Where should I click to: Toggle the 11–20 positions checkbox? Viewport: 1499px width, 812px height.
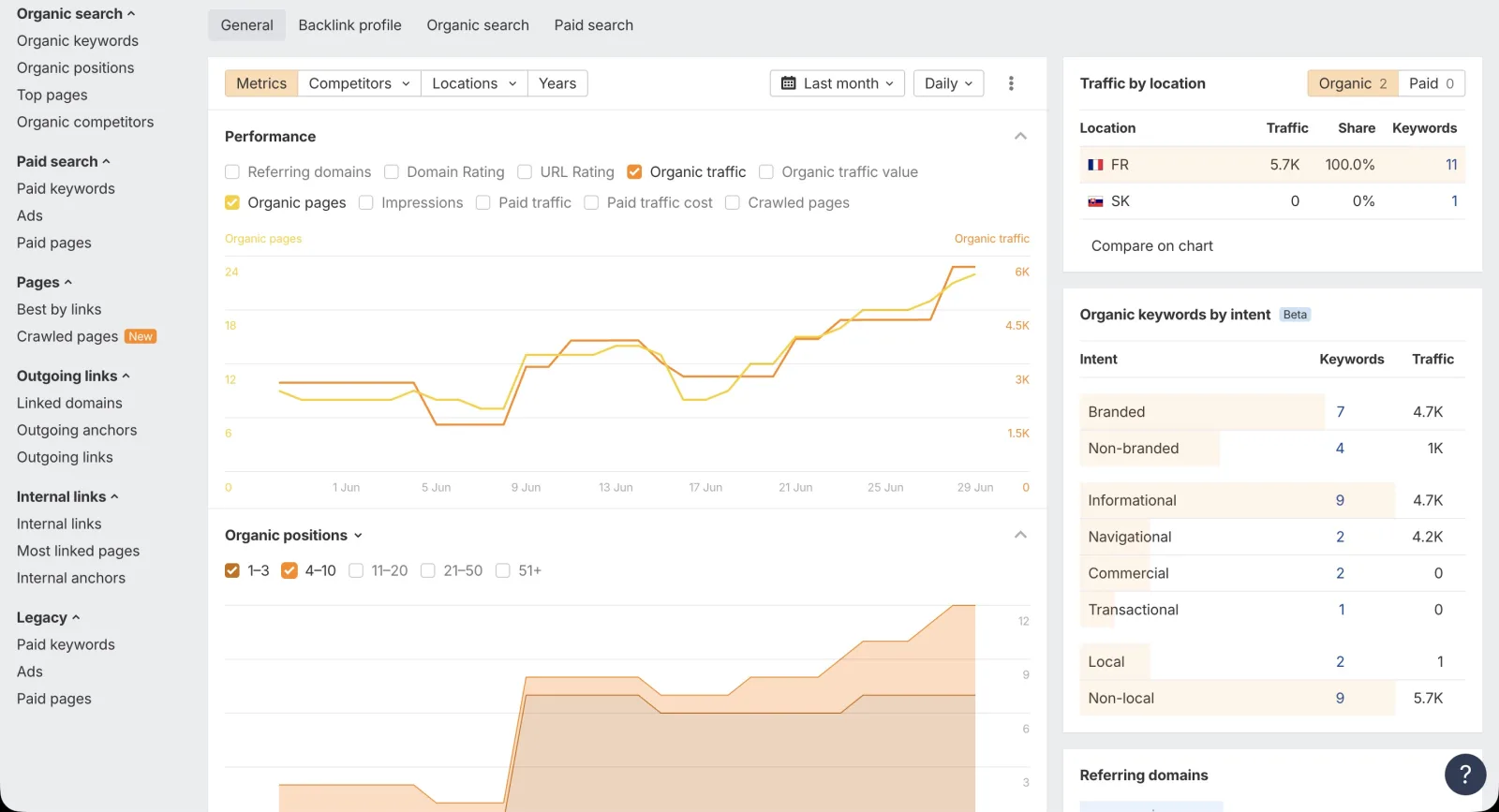[356, 570]
